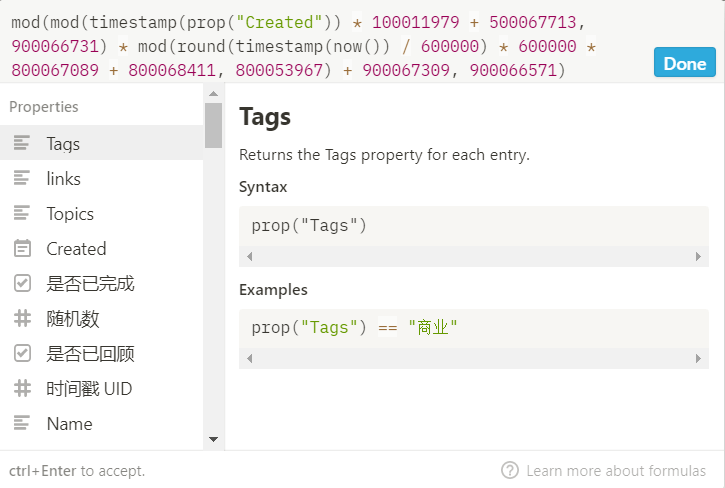This screenshot has width=725, height=488.
Task: Click the text icon beside Tags
Action: (22, 144)
